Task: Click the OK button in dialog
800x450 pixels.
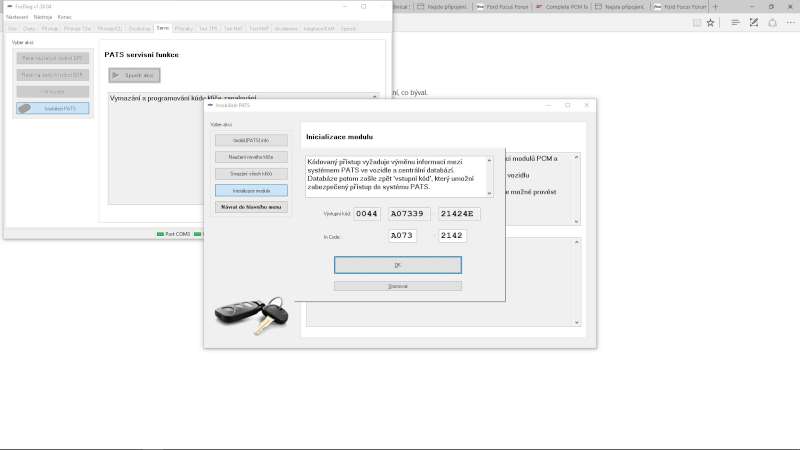Action: point(398,265)
